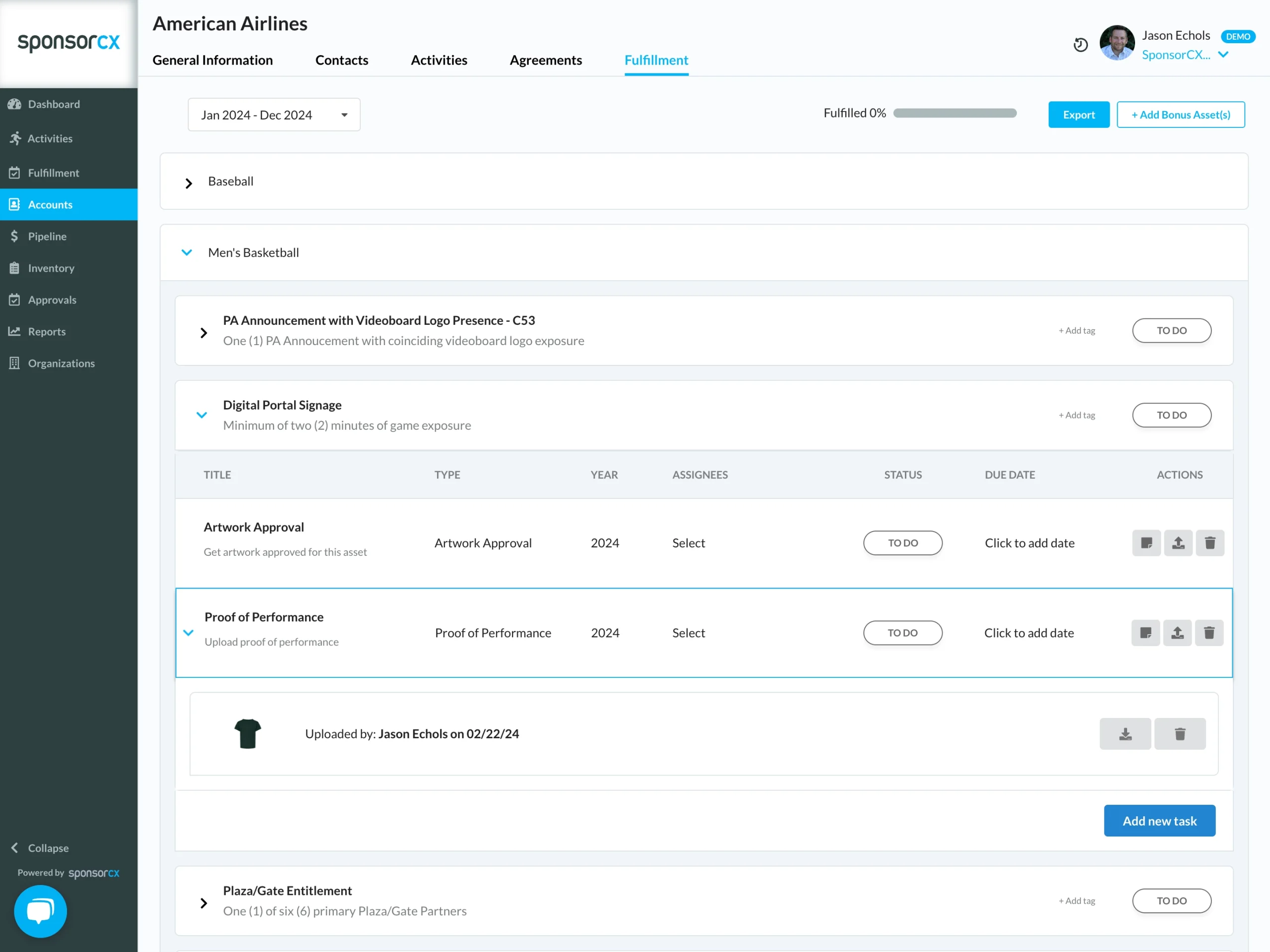
Task: Collapse the Digital Portal Signage asset
Action: [x=201, y=415]
